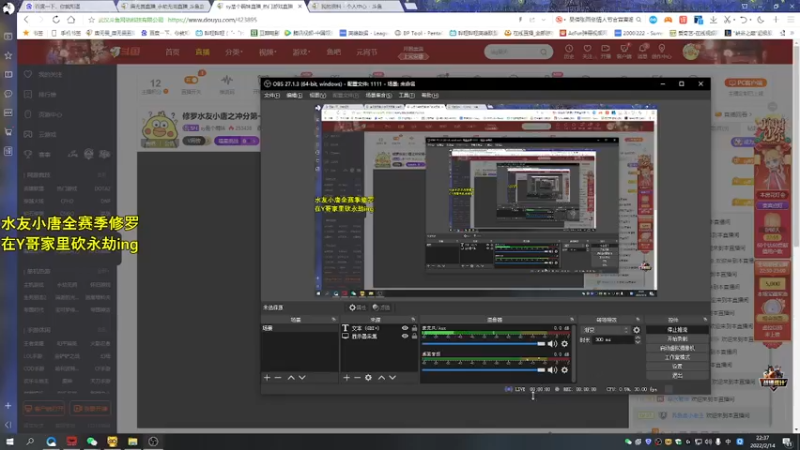Reload the page with the browser refresh icon
Image resolution: width=800 pixels, height=450 pixels.
click(x=56, y=20)
